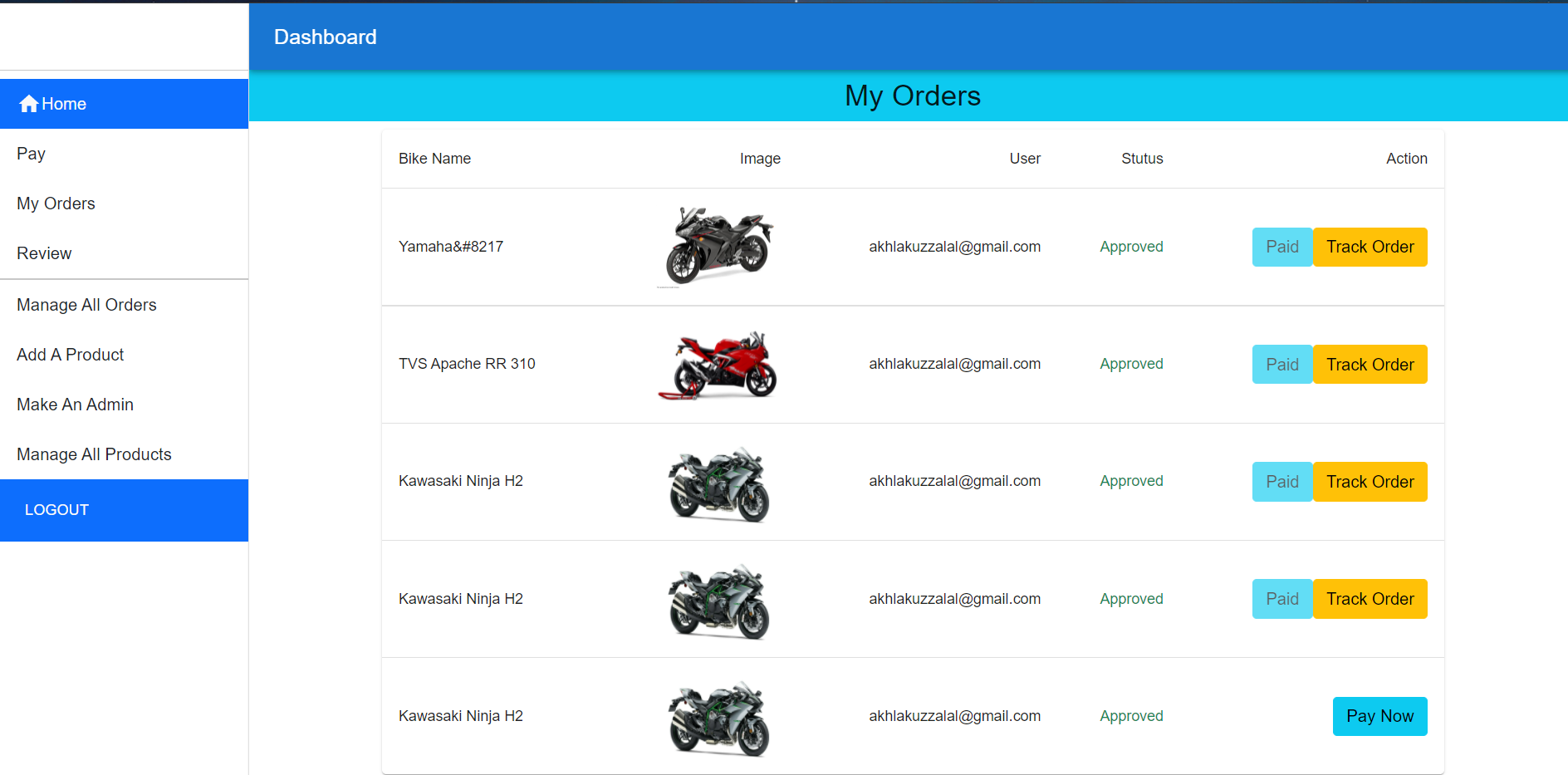Click Paid button on TVS Apache row
Screen dimensions: 1568x775
coord(1281,365)
